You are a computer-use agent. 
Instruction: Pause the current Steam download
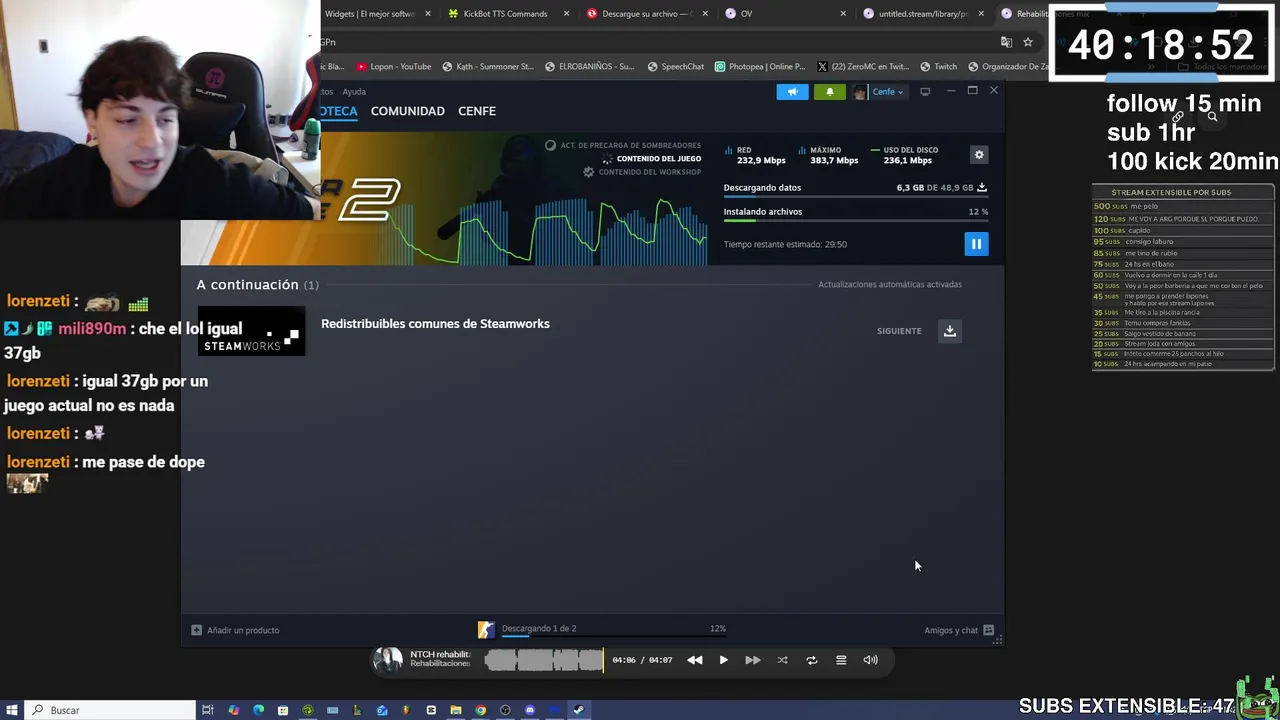[976, 244]
